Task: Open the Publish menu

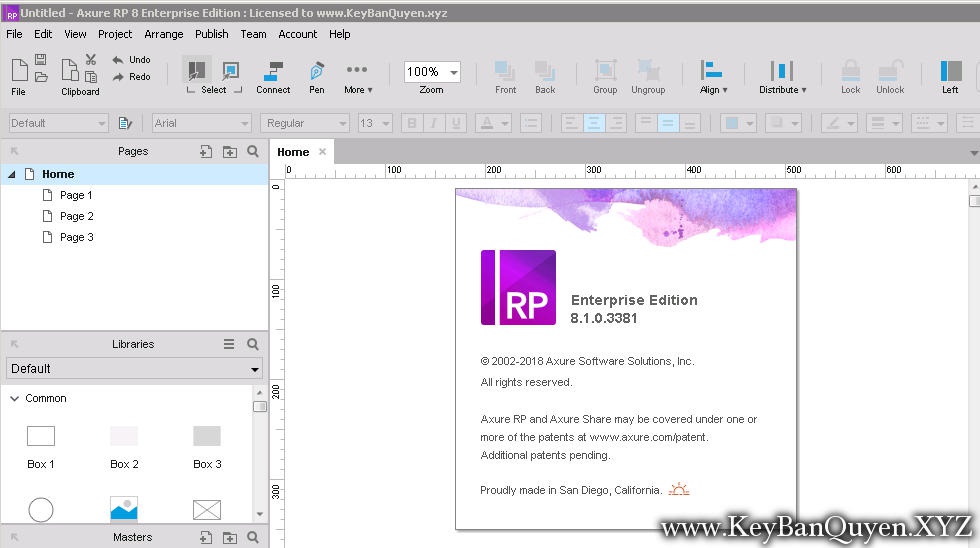Action: 212,34
